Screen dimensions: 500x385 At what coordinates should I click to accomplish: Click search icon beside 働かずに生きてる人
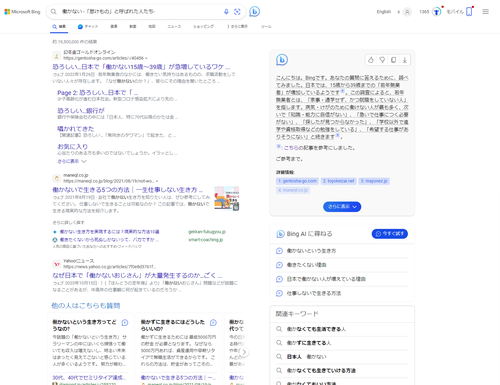pyautogui.click(x=279, y=343)
